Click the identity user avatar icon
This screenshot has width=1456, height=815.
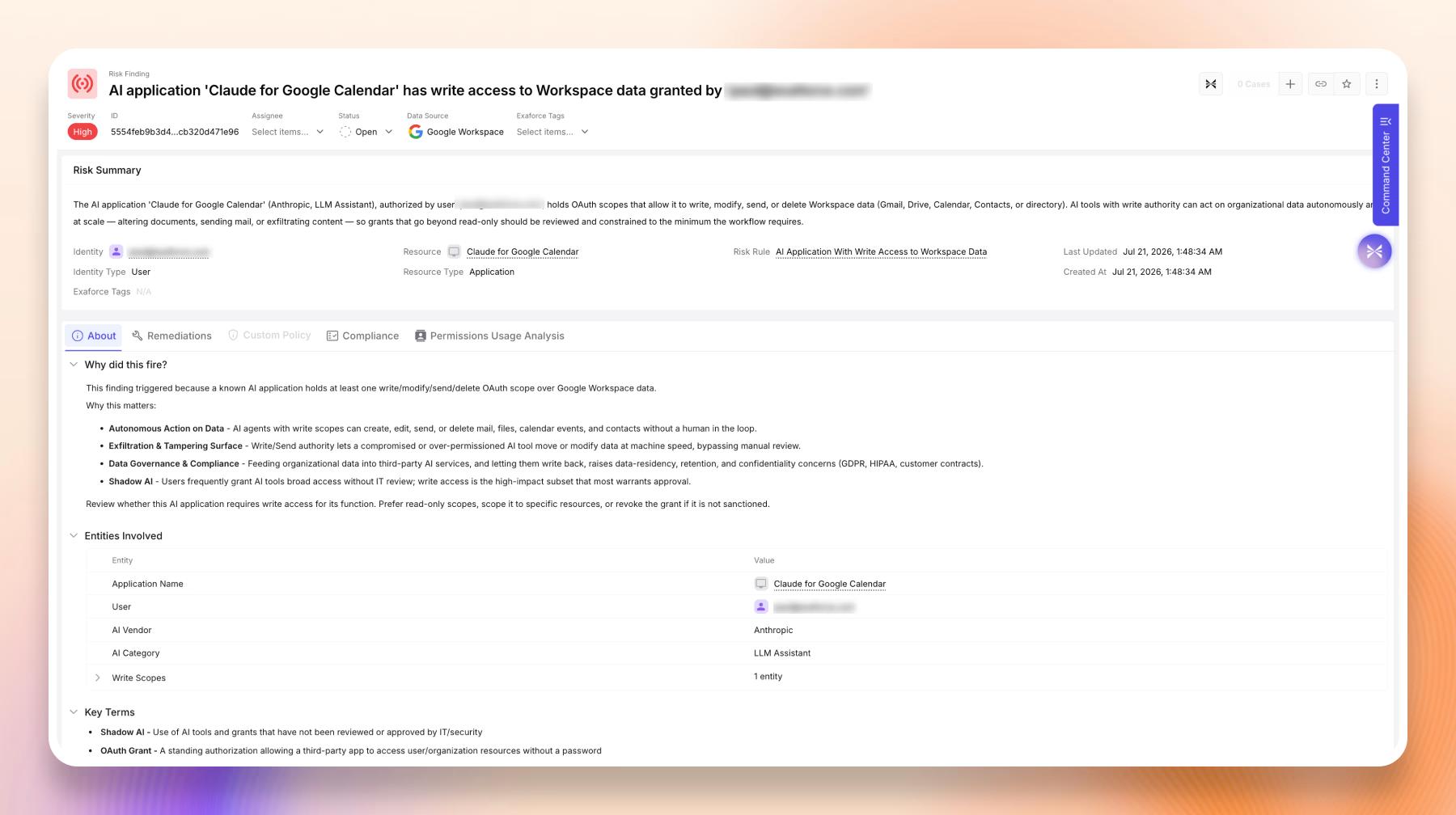coord(116,251)
